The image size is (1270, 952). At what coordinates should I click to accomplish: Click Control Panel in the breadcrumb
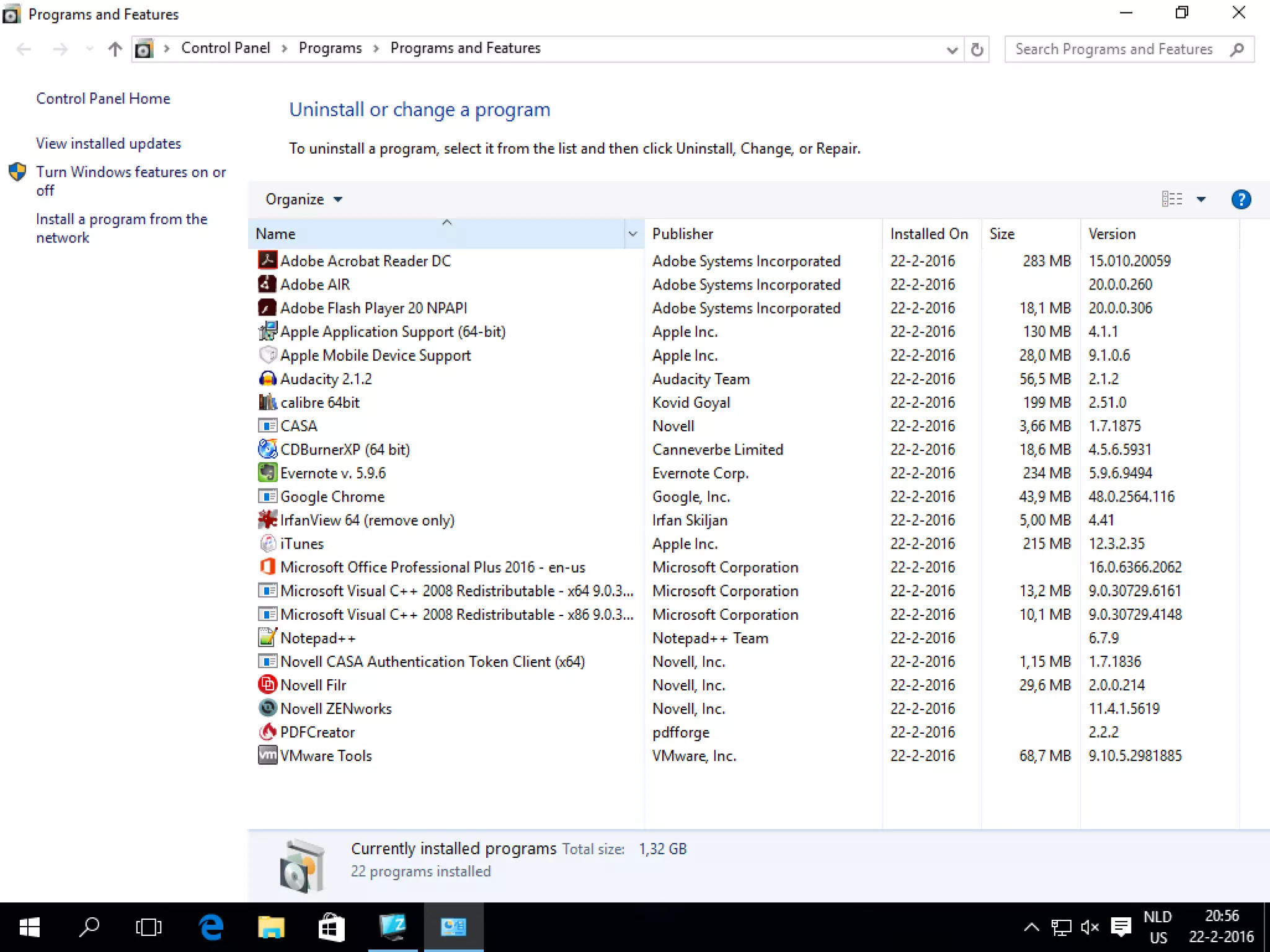point(226,48)
